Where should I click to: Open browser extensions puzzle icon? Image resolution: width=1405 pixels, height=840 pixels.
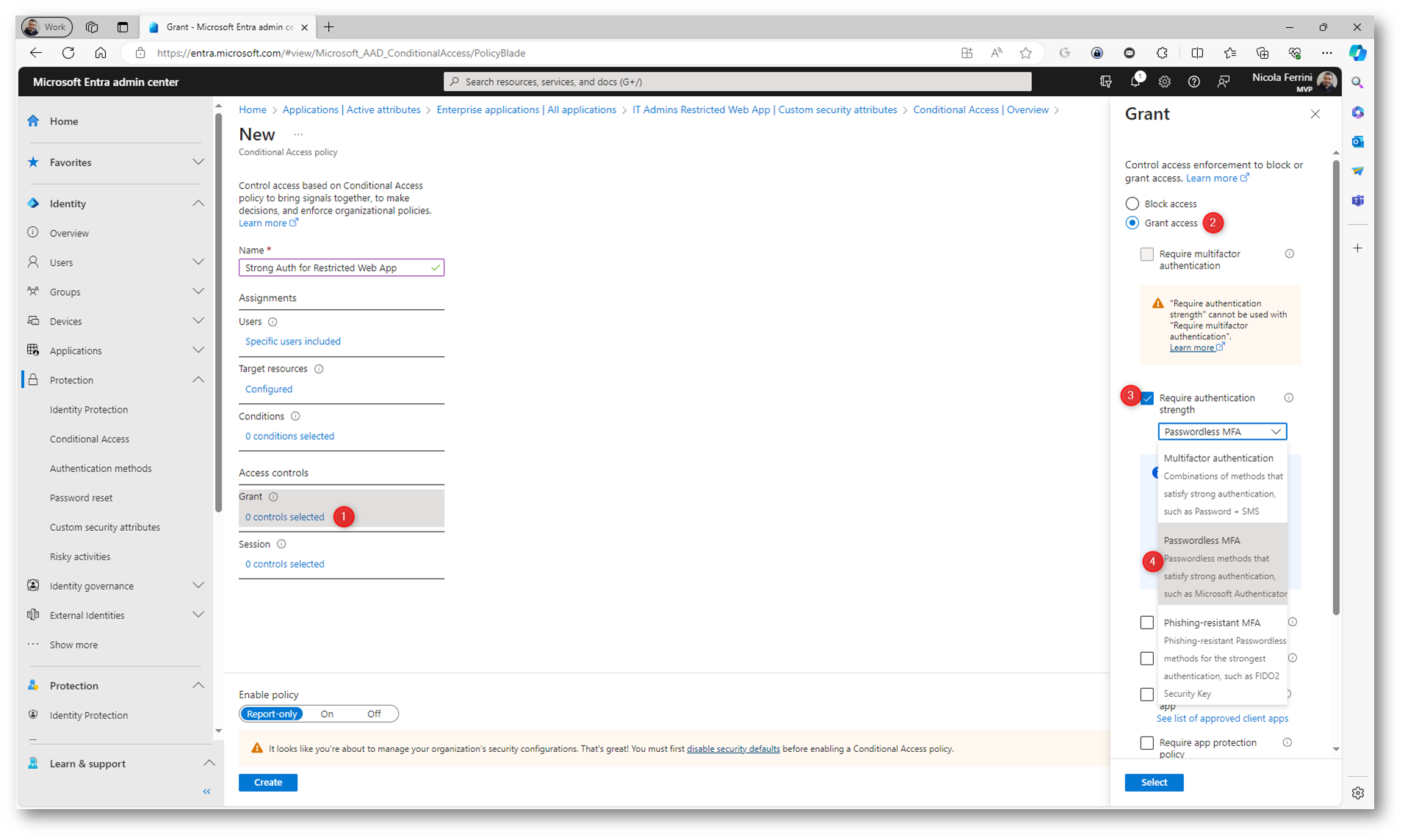pyautogui.click(x=1162, y=53)
